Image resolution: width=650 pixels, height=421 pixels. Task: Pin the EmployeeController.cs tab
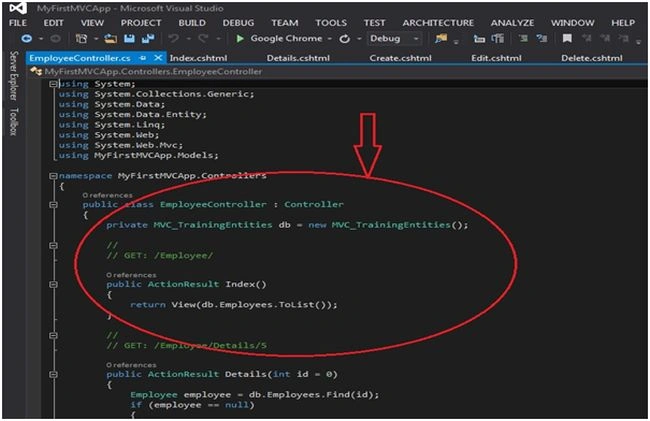[x=143, y=58]
